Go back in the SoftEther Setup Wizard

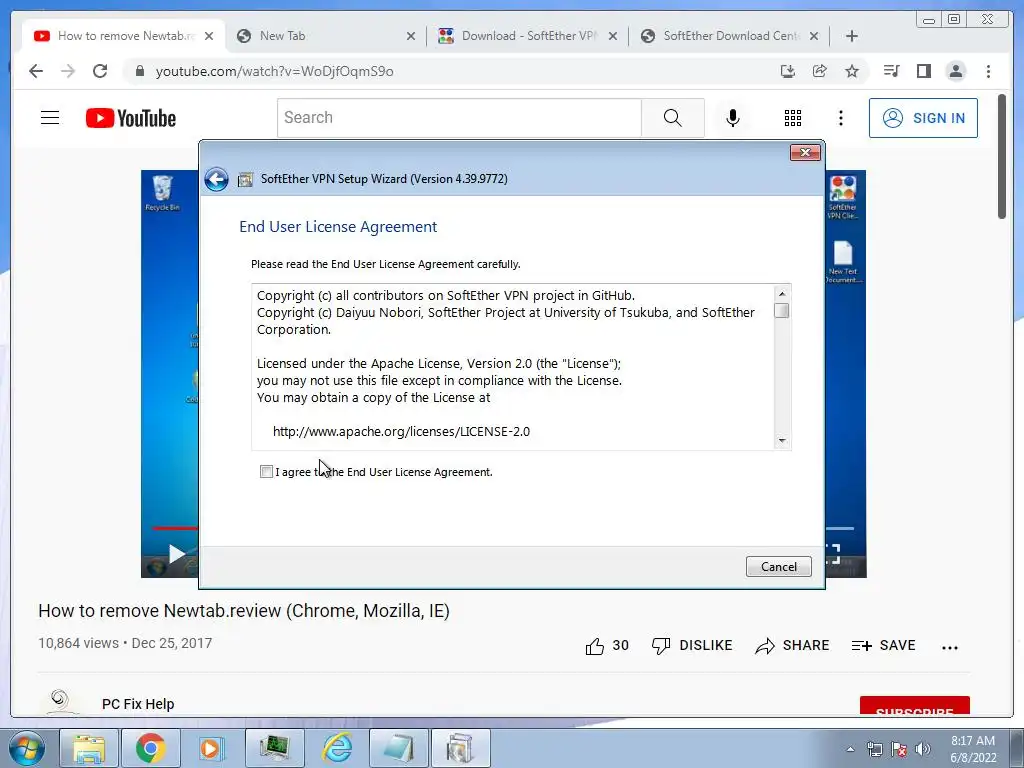coord(216,179)
